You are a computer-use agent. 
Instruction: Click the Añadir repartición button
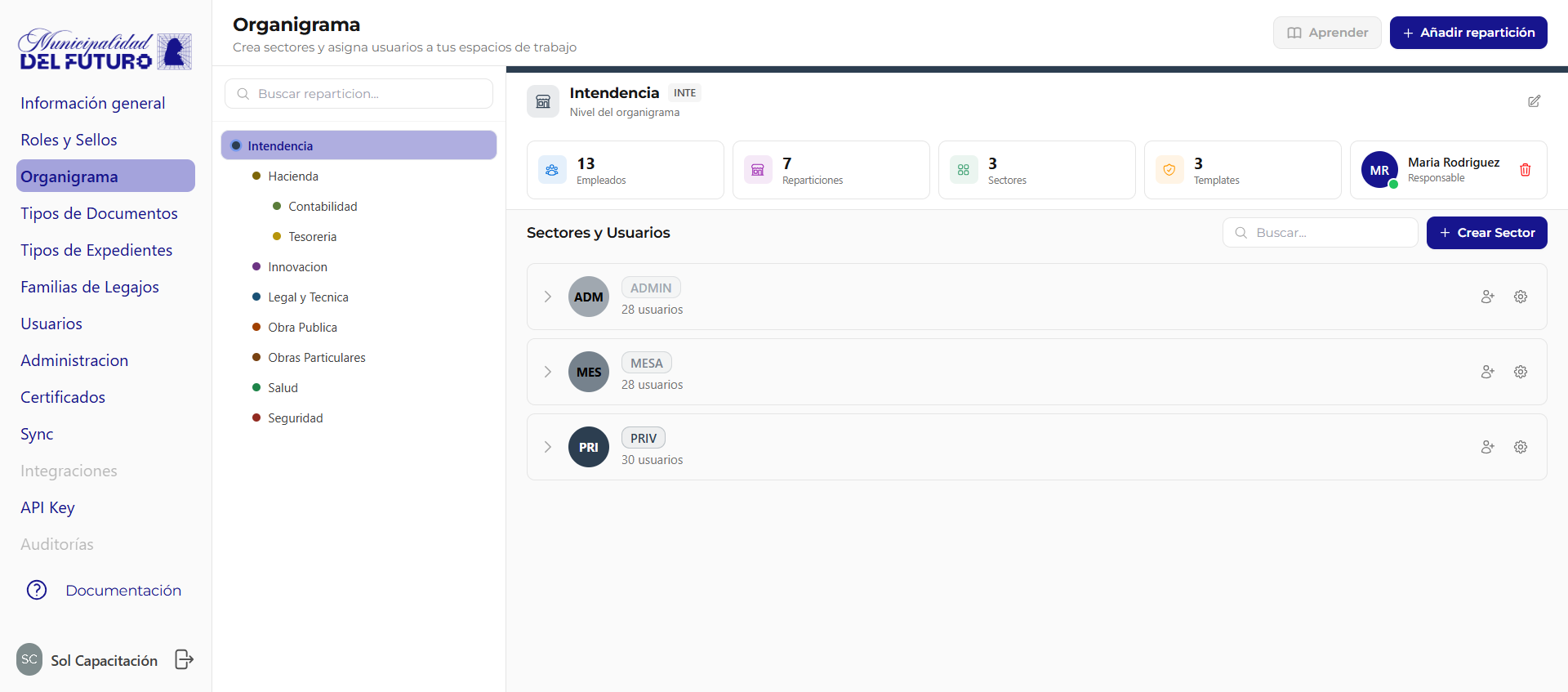1468,33
